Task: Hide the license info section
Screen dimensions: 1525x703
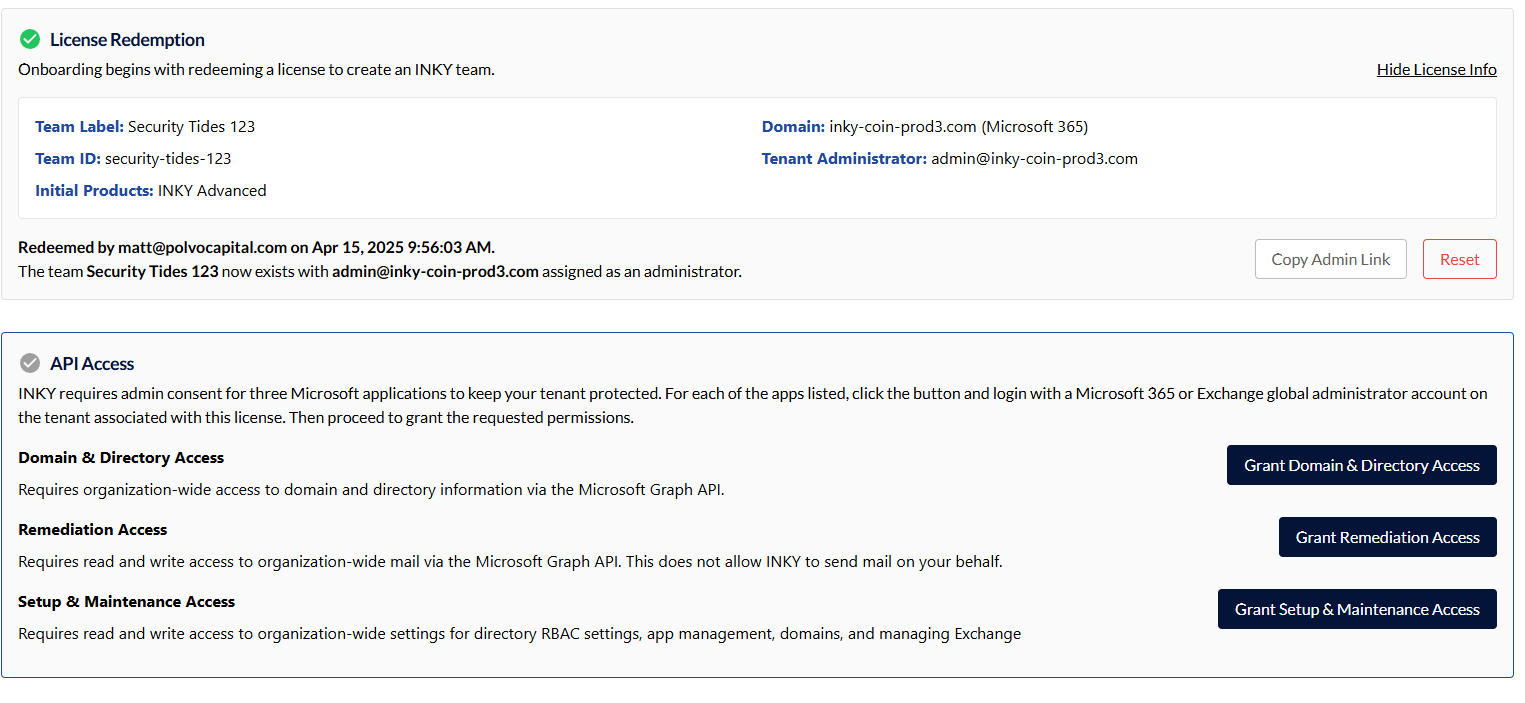Action: (x=1436, y=70)
